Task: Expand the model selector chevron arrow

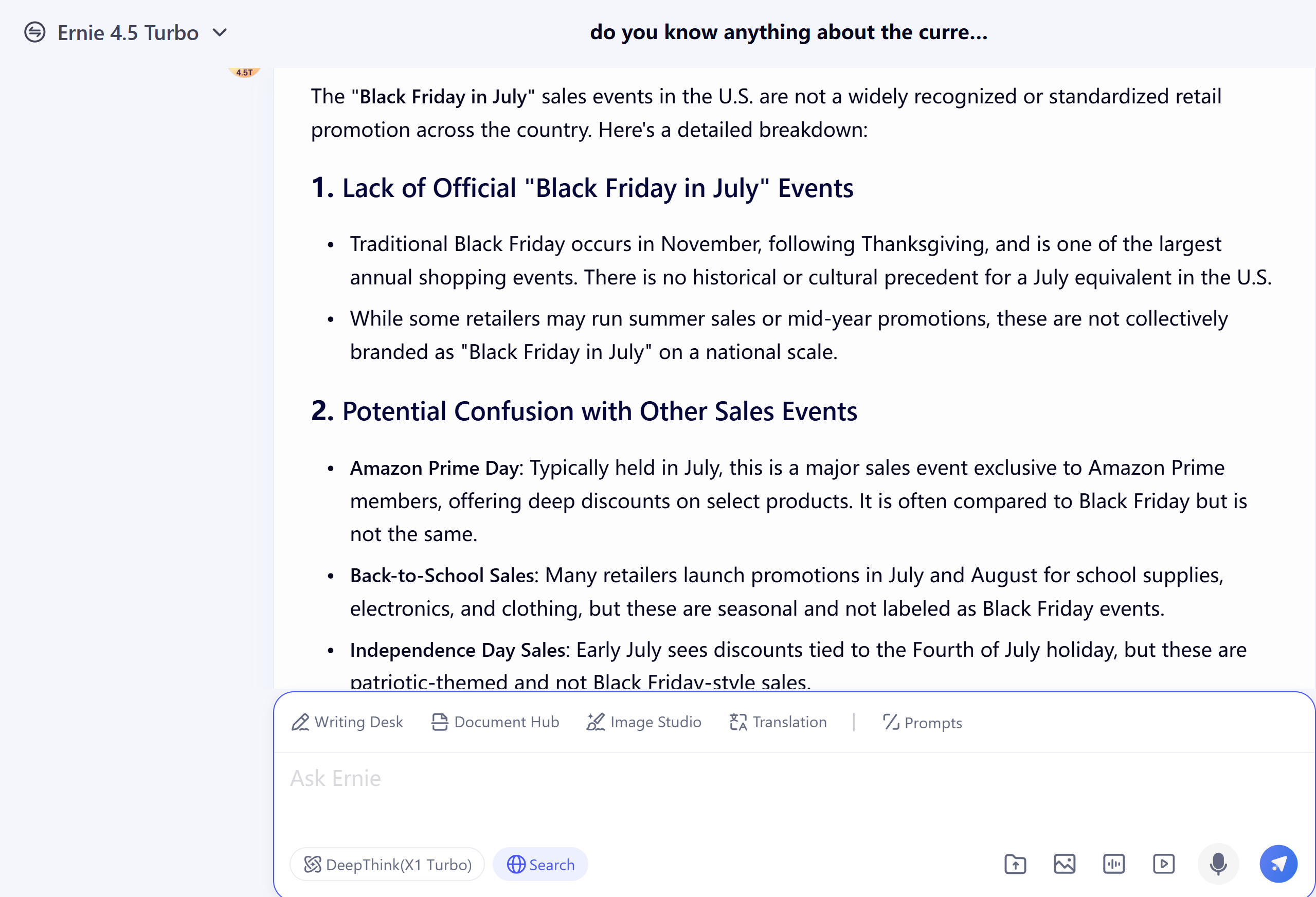Action: coord(220,33)
